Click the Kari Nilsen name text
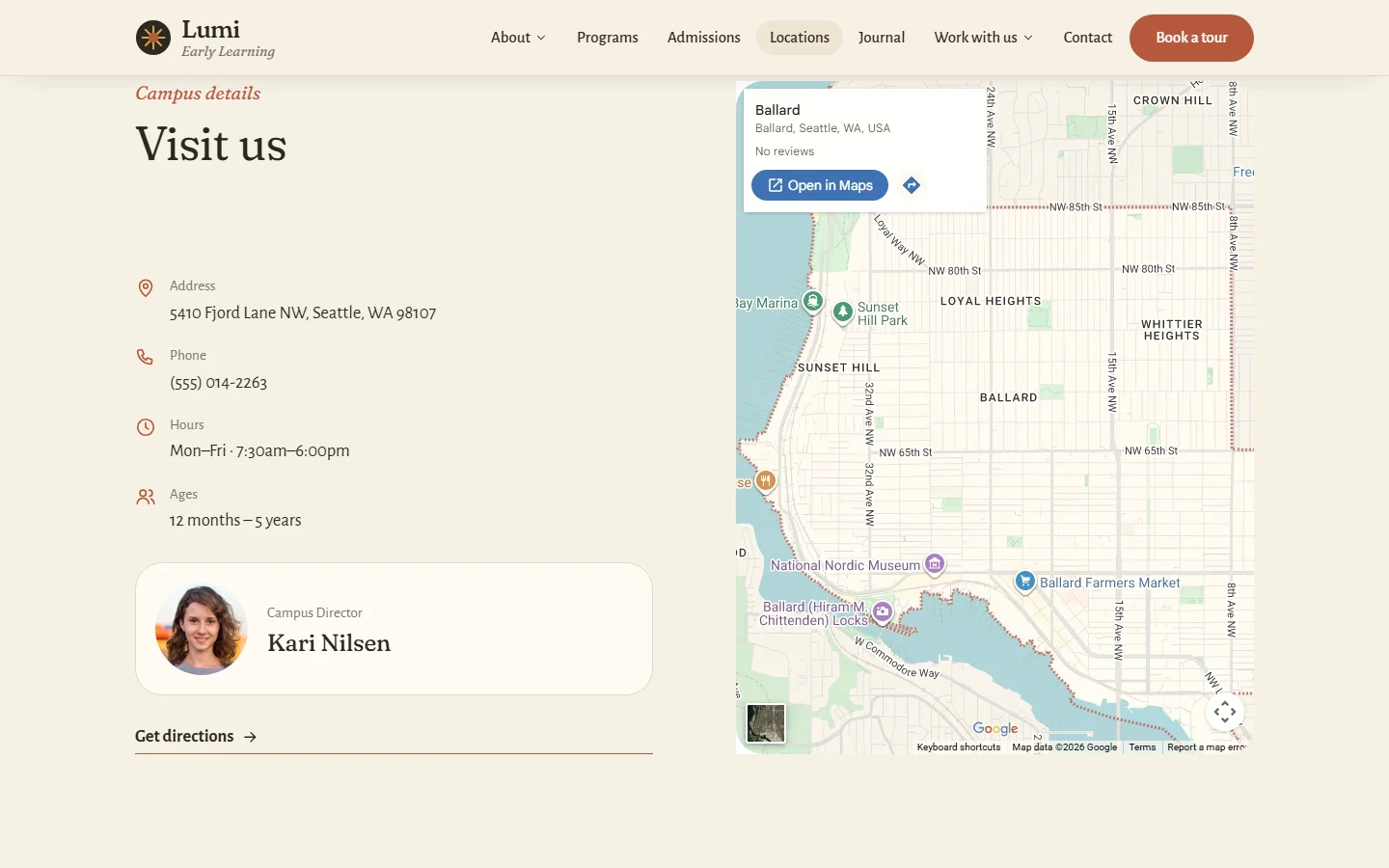The height and width of the screenshot is (868, 1389). (329, 643)
